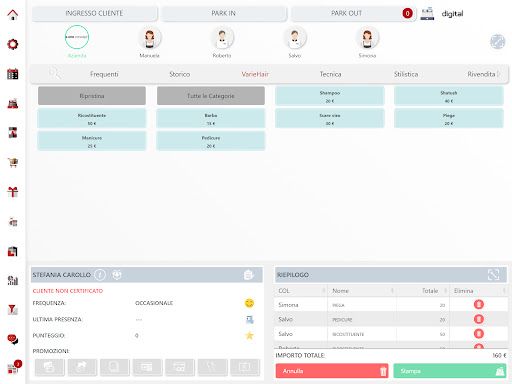Delete the Salvo Ricostituente row
This screenshot has height=384, width=512.
click(x=479, y=334)
